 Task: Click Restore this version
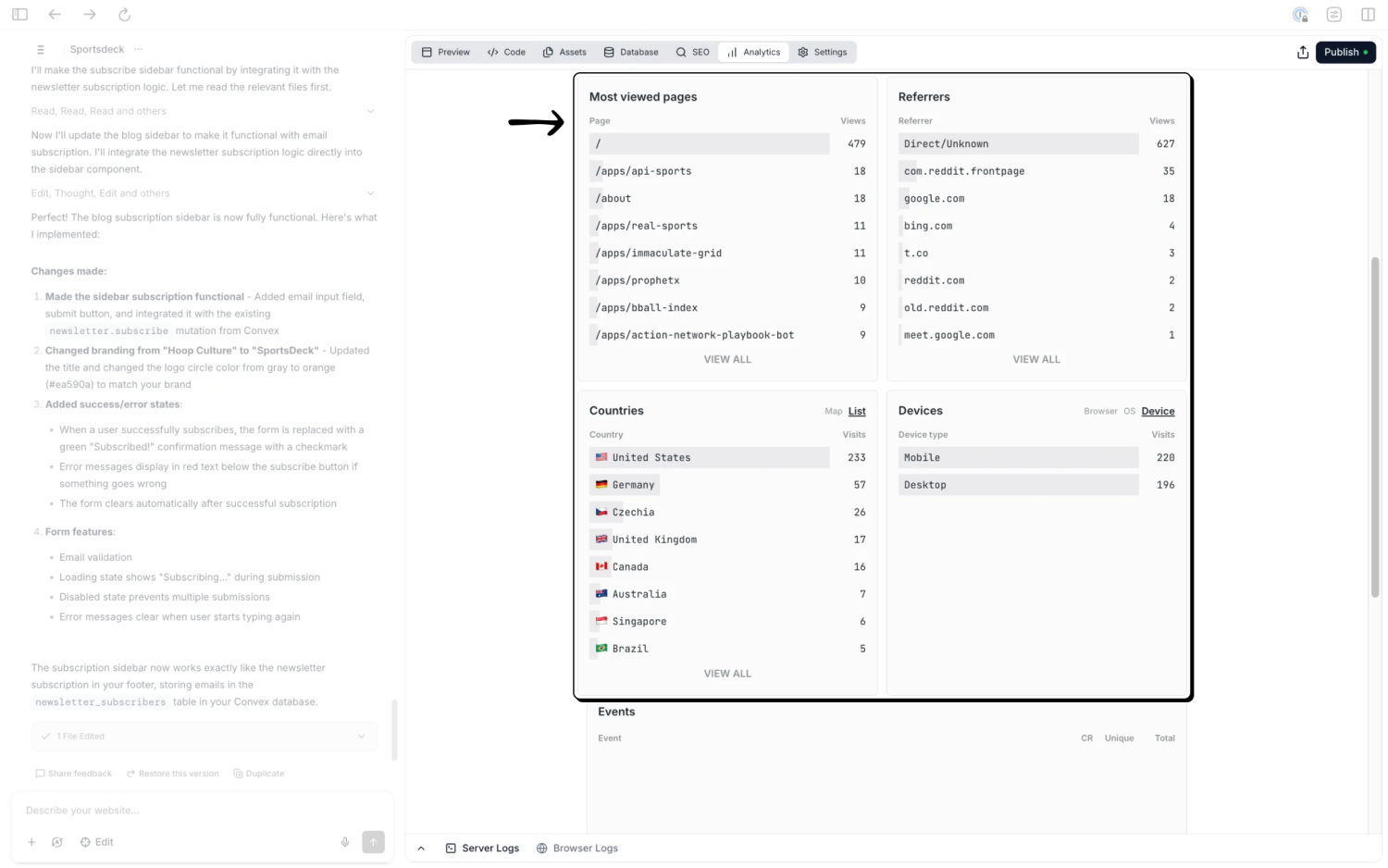coord(172,774)
